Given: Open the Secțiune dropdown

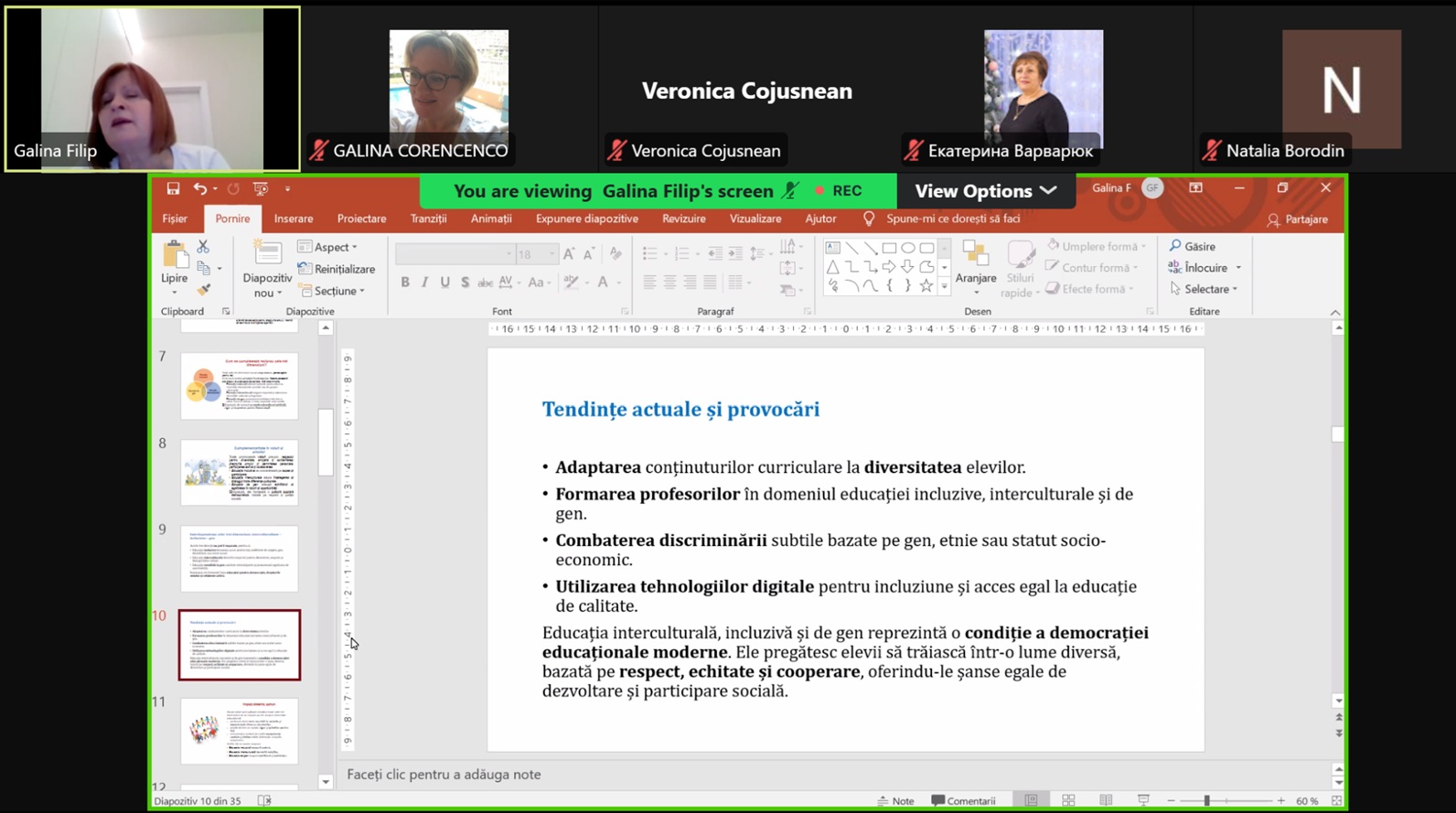Looking at the screenshot, I should pos(334,291).
